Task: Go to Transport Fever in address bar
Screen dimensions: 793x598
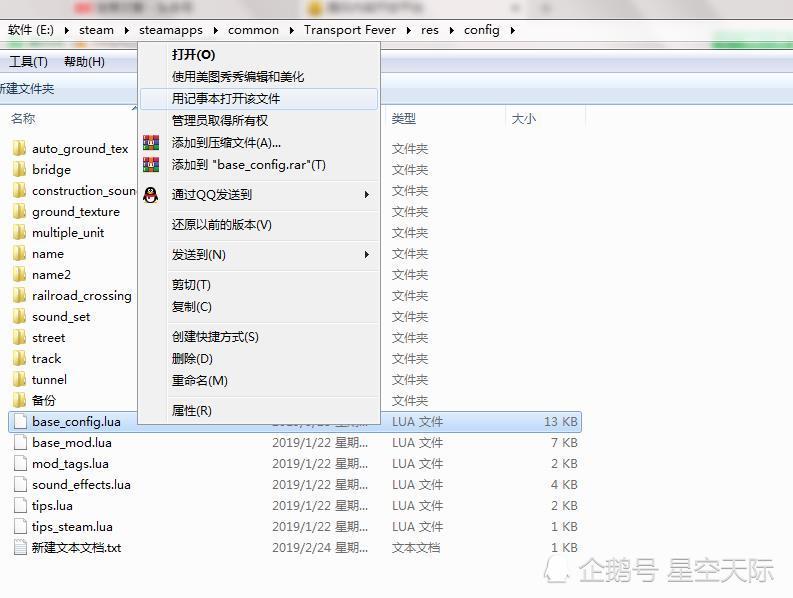Action: pyautogui.click(x=350, y=30)
